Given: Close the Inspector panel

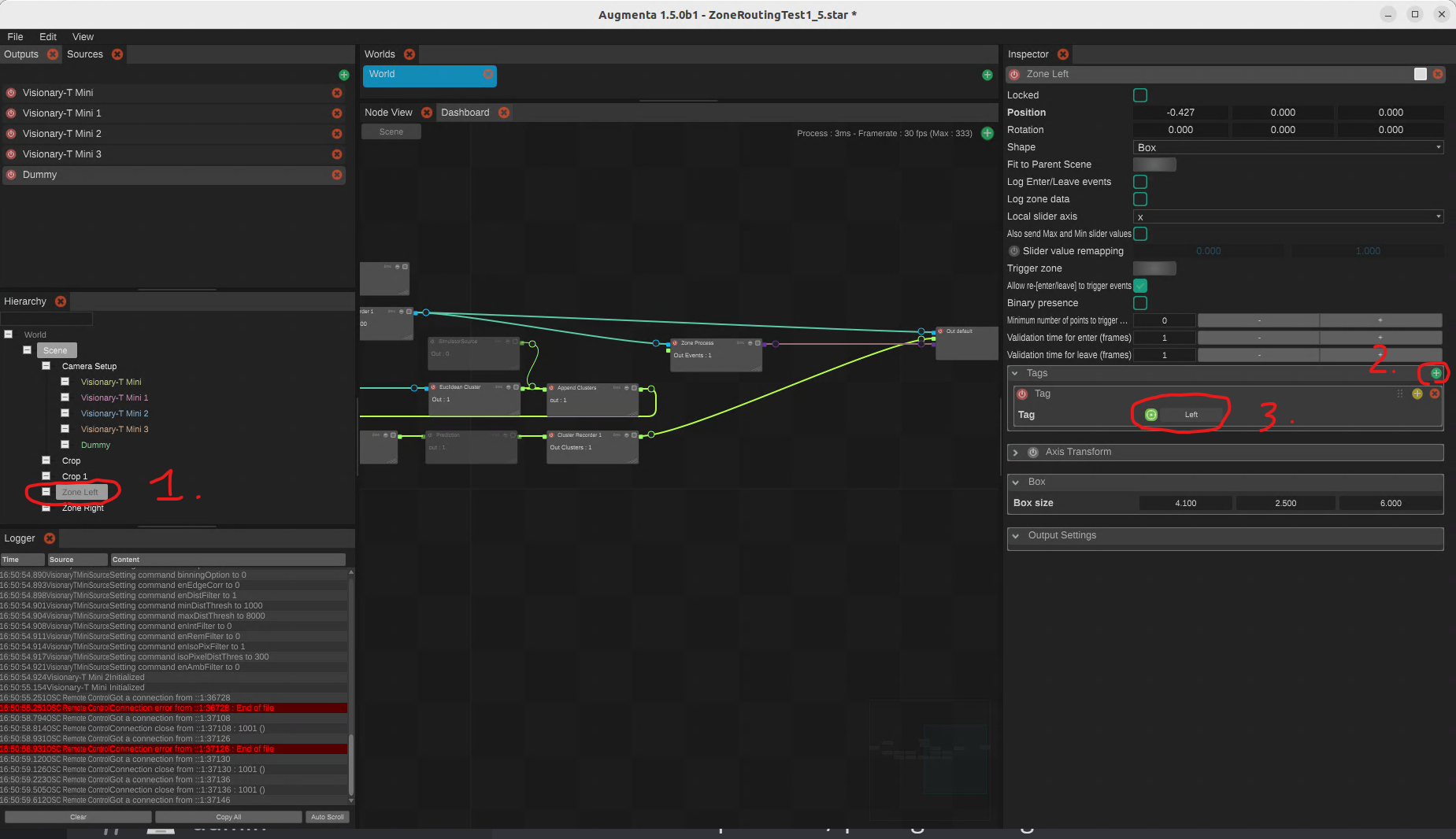Looking at the screenshot, I should click(1063, 54).
